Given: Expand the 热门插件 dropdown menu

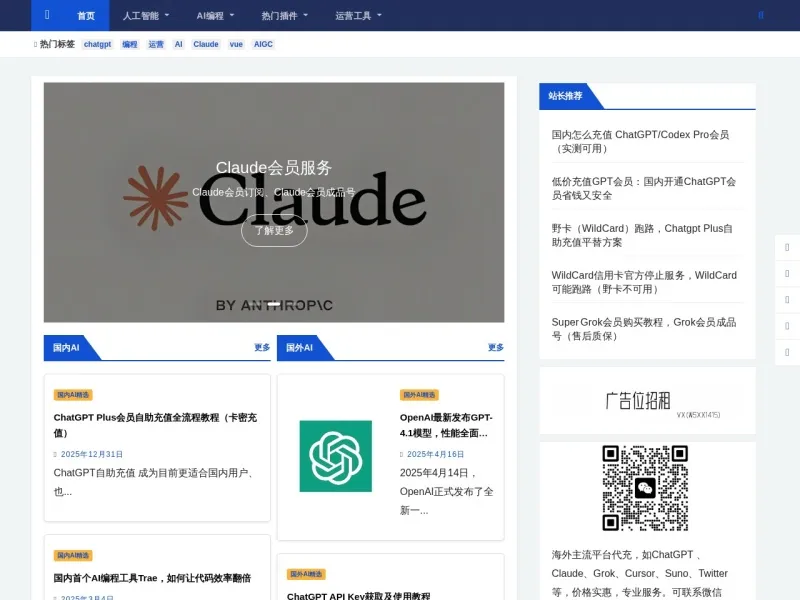Looking at the screenshot, I should tap(285, 16).
